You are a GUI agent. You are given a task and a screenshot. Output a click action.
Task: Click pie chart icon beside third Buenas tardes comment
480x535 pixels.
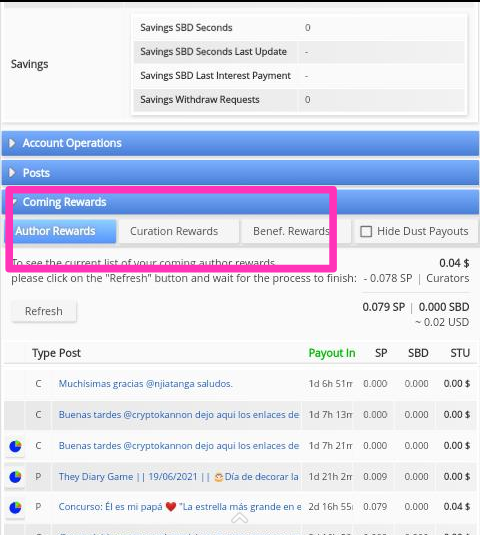pyautogui.click(x=15, y=446)
